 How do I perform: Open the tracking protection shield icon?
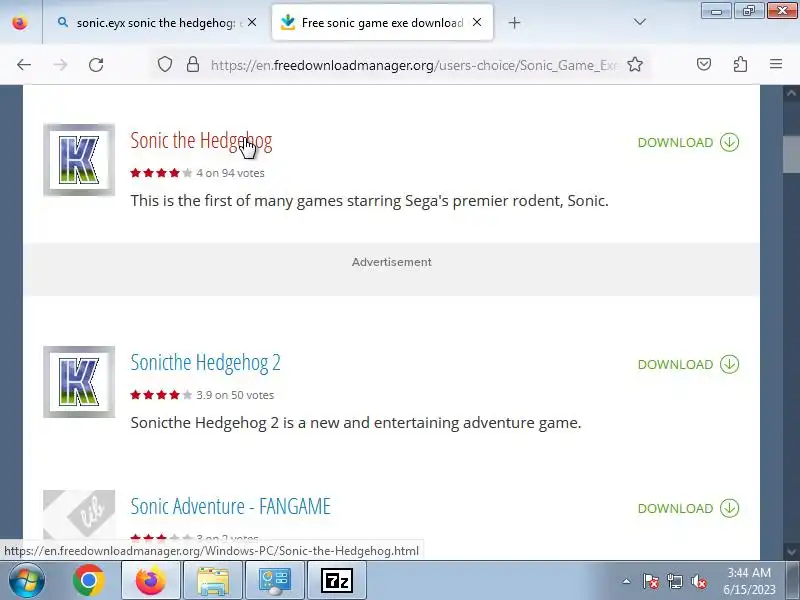click(x=165, y=65)
